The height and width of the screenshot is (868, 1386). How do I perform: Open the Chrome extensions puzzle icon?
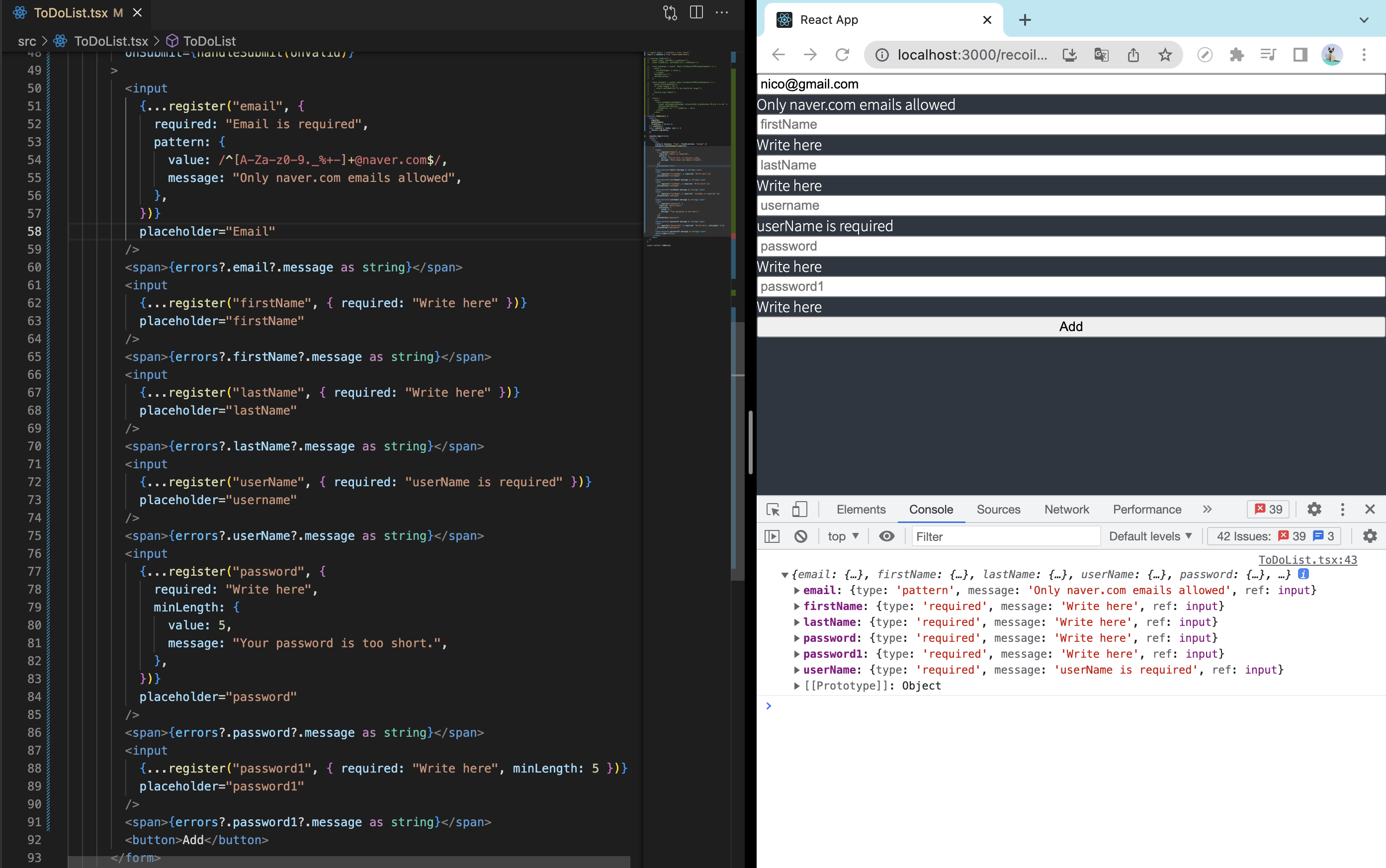1236,55
